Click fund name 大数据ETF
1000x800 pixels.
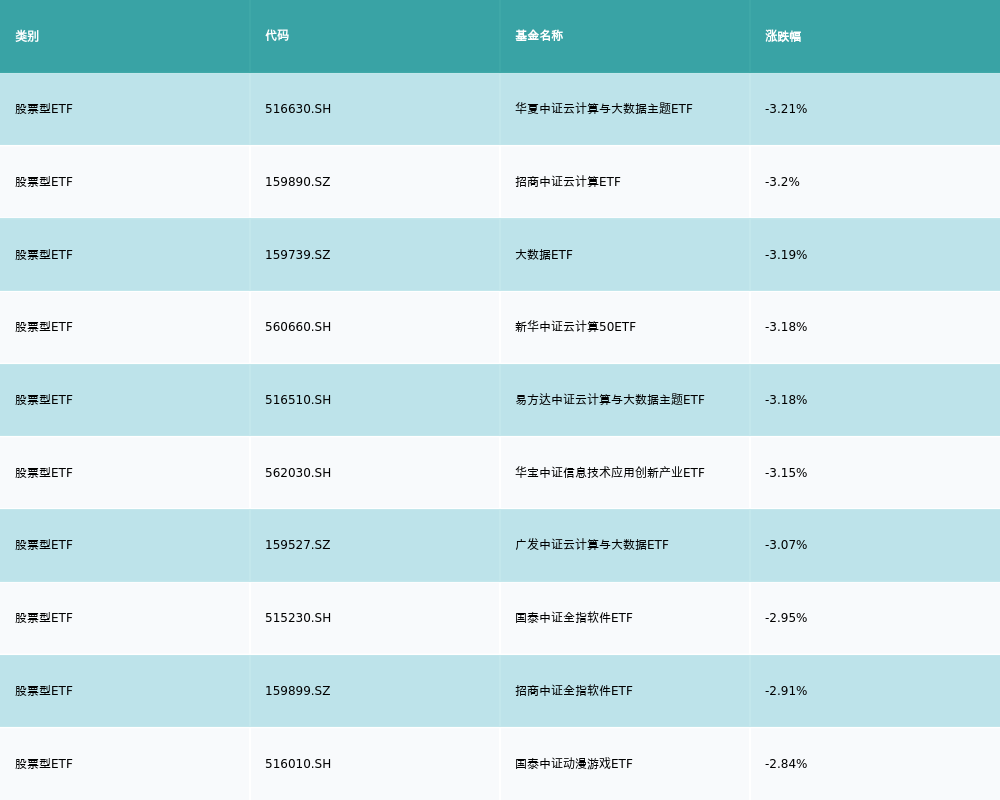point(544,255)
